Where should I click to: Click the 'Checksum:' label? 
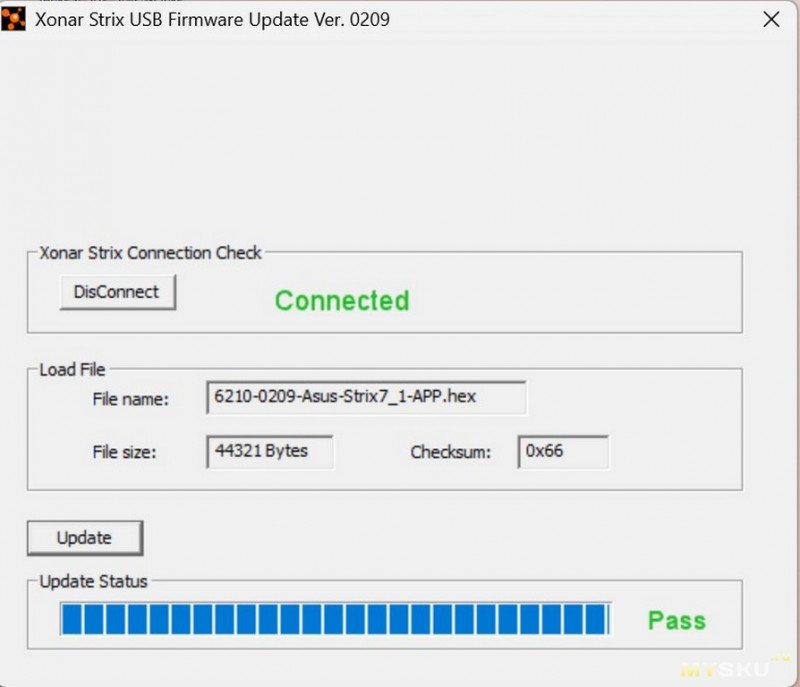(x=450, y=452)
